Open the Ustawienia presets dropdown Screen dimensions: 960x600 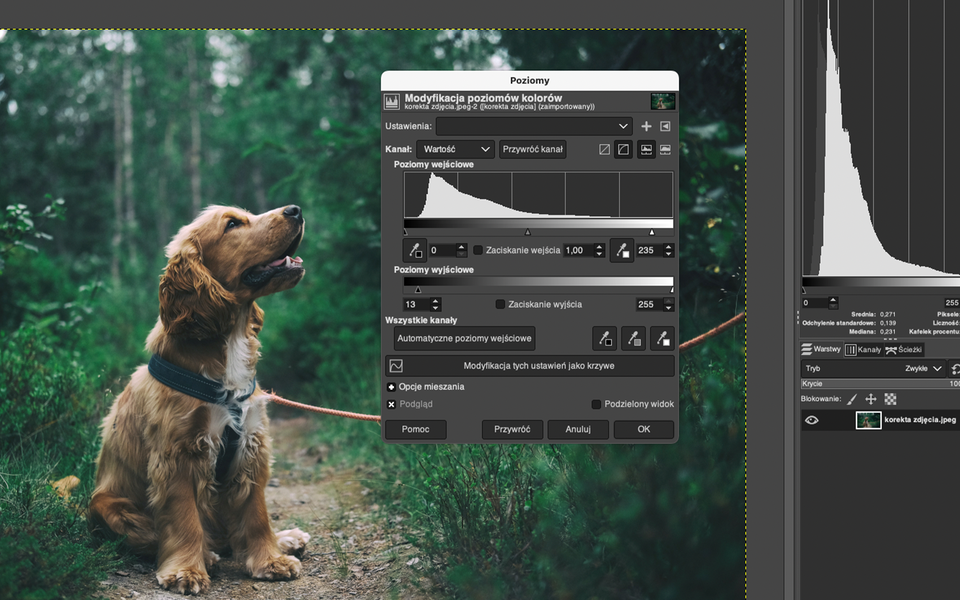[x=534, y=126]
